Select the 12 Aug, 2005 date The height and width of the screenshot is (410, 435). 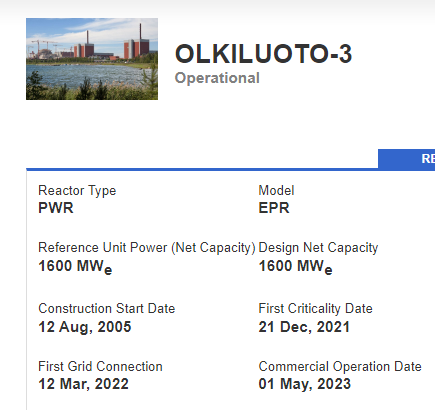click(85, 327)
